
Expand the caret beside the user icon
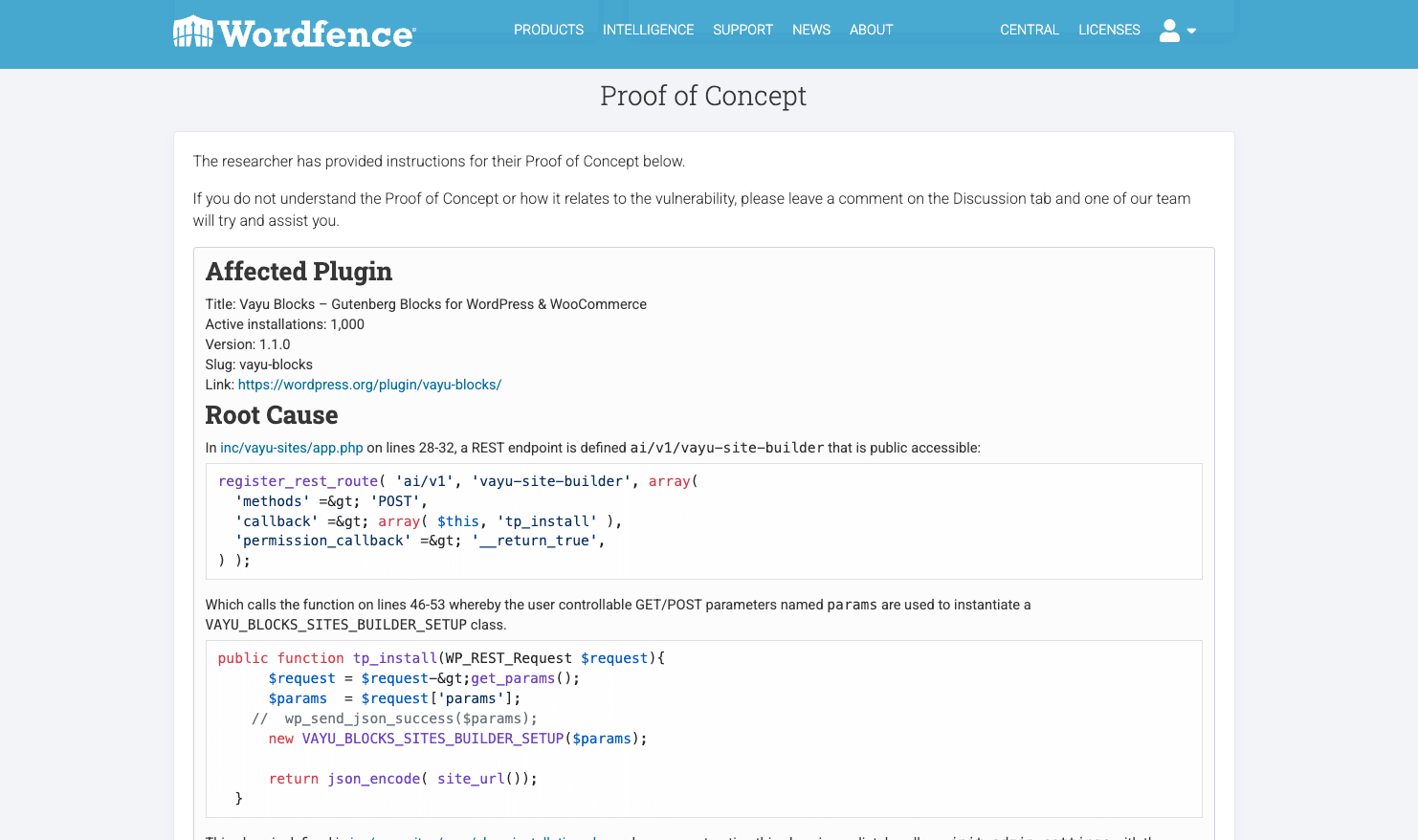pyautogui.click(x=1191, y=32)
